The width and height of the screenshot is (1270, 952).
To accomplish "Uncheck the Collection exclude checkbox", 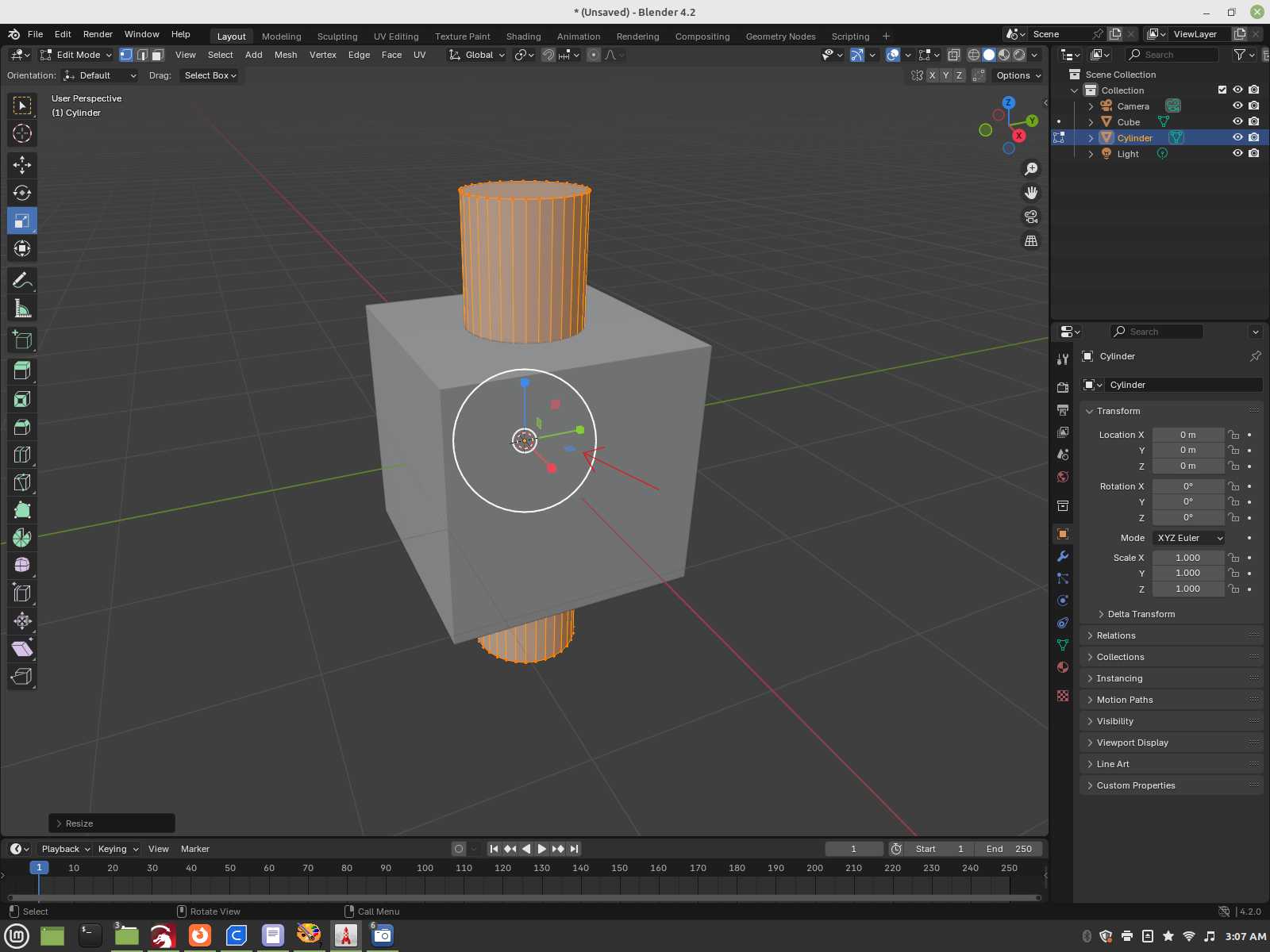I will (x=1222, y=90).
